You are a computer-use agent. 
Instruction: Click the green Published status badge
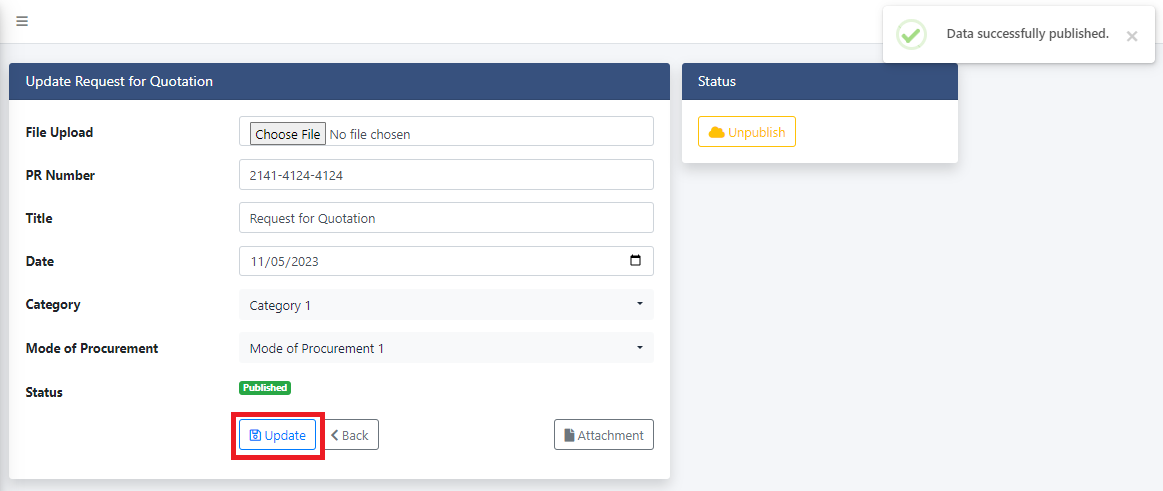[x=265, y=388]
